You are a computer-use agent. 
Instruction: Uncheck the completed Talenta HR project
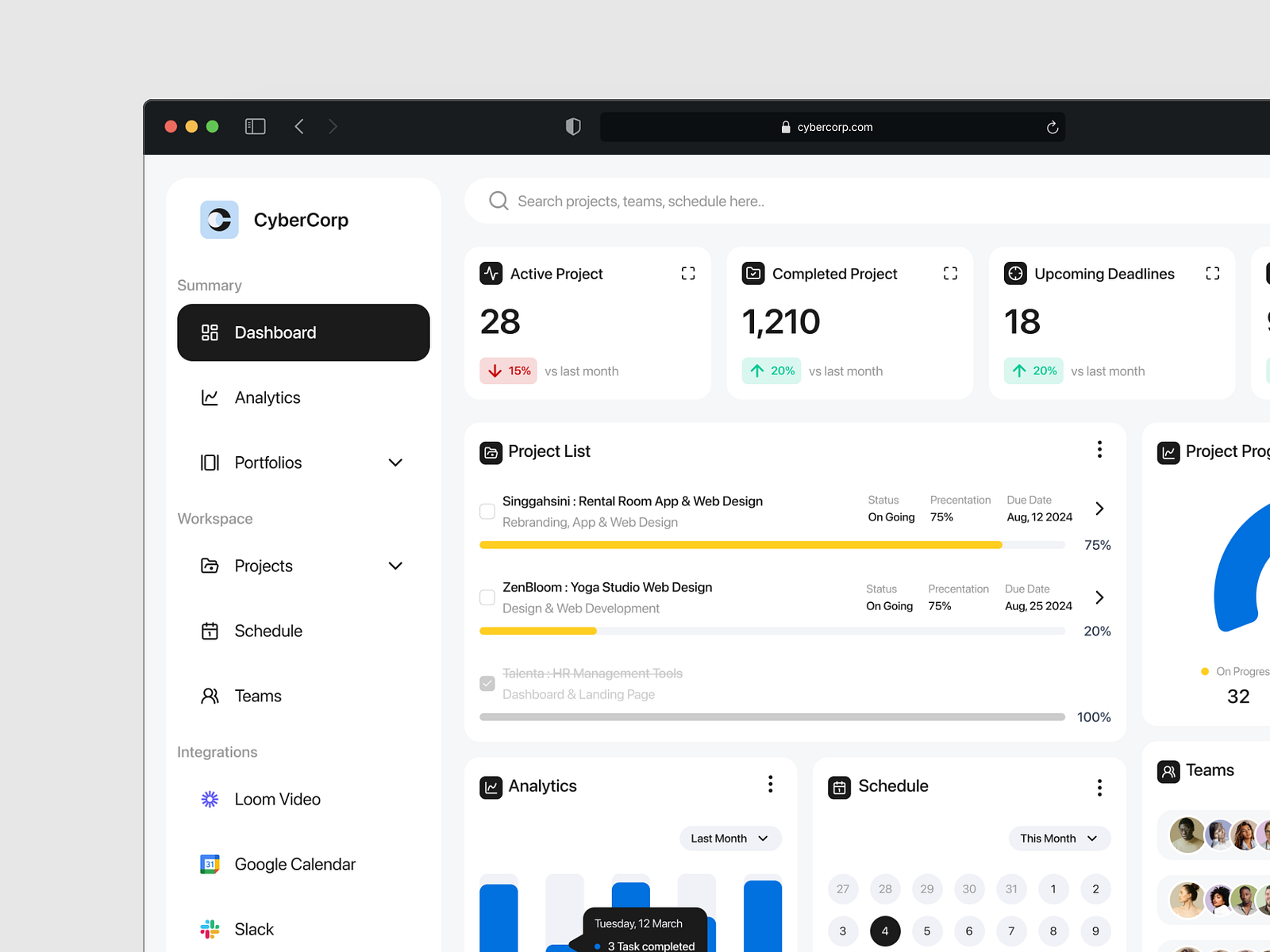tap(487, 683)
